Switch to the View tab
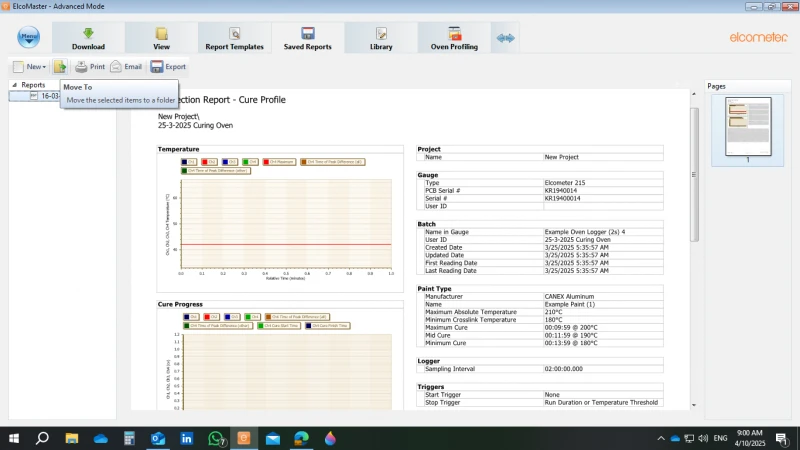Viewport: 800px width, 450px height. [161, 38]
